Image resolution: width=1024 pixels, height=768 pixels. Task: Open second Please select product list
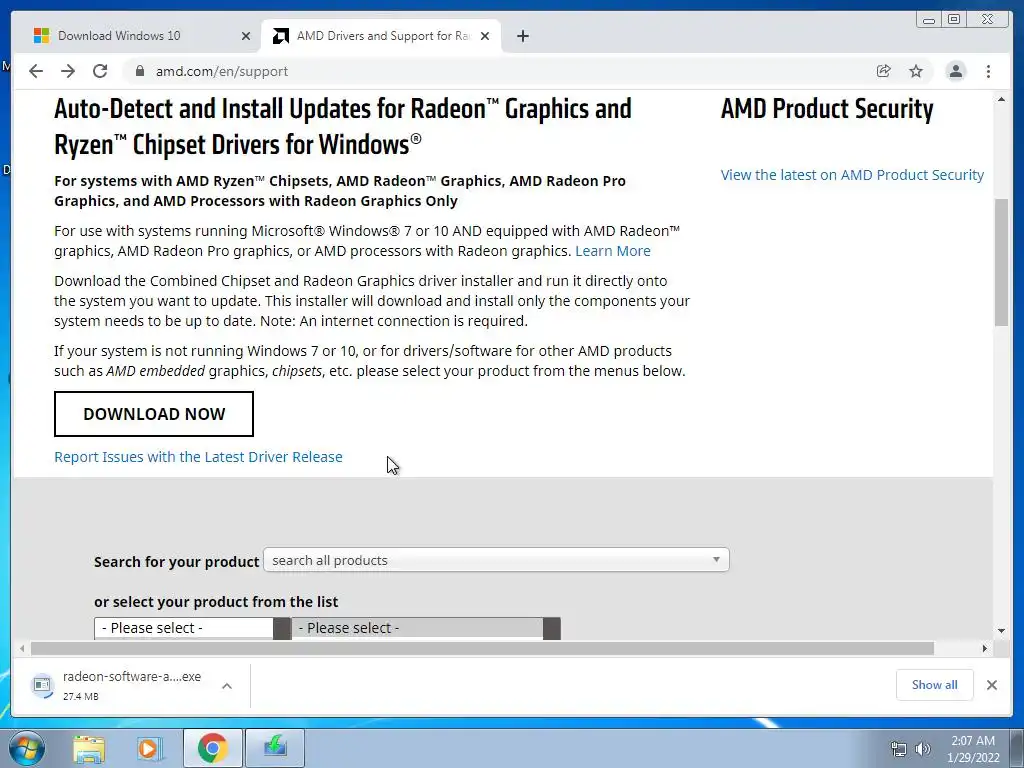tap(426, 628)
